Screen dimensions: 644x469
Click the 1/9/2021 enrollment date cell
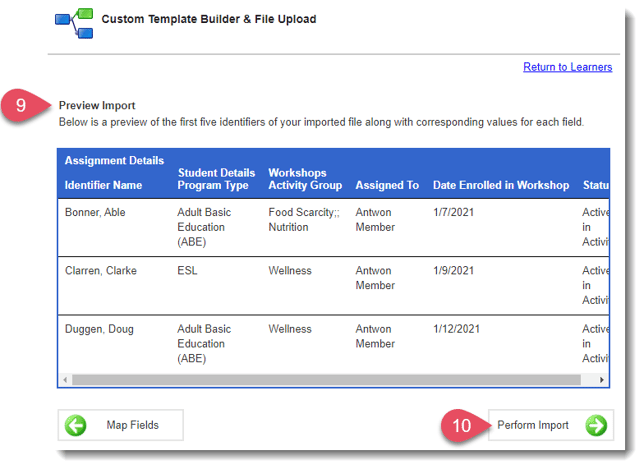454,271
